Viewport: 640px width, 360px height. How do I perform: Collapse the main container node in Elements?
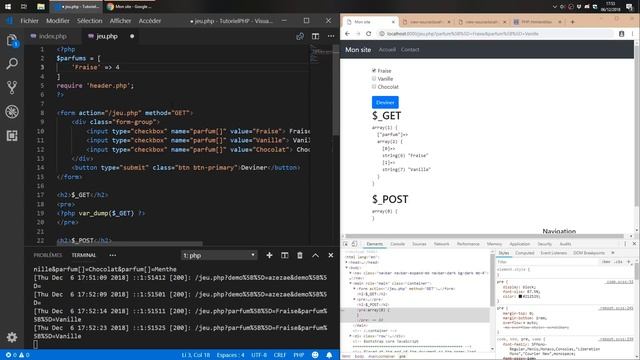pyautogui.click(x=350, y=283)
